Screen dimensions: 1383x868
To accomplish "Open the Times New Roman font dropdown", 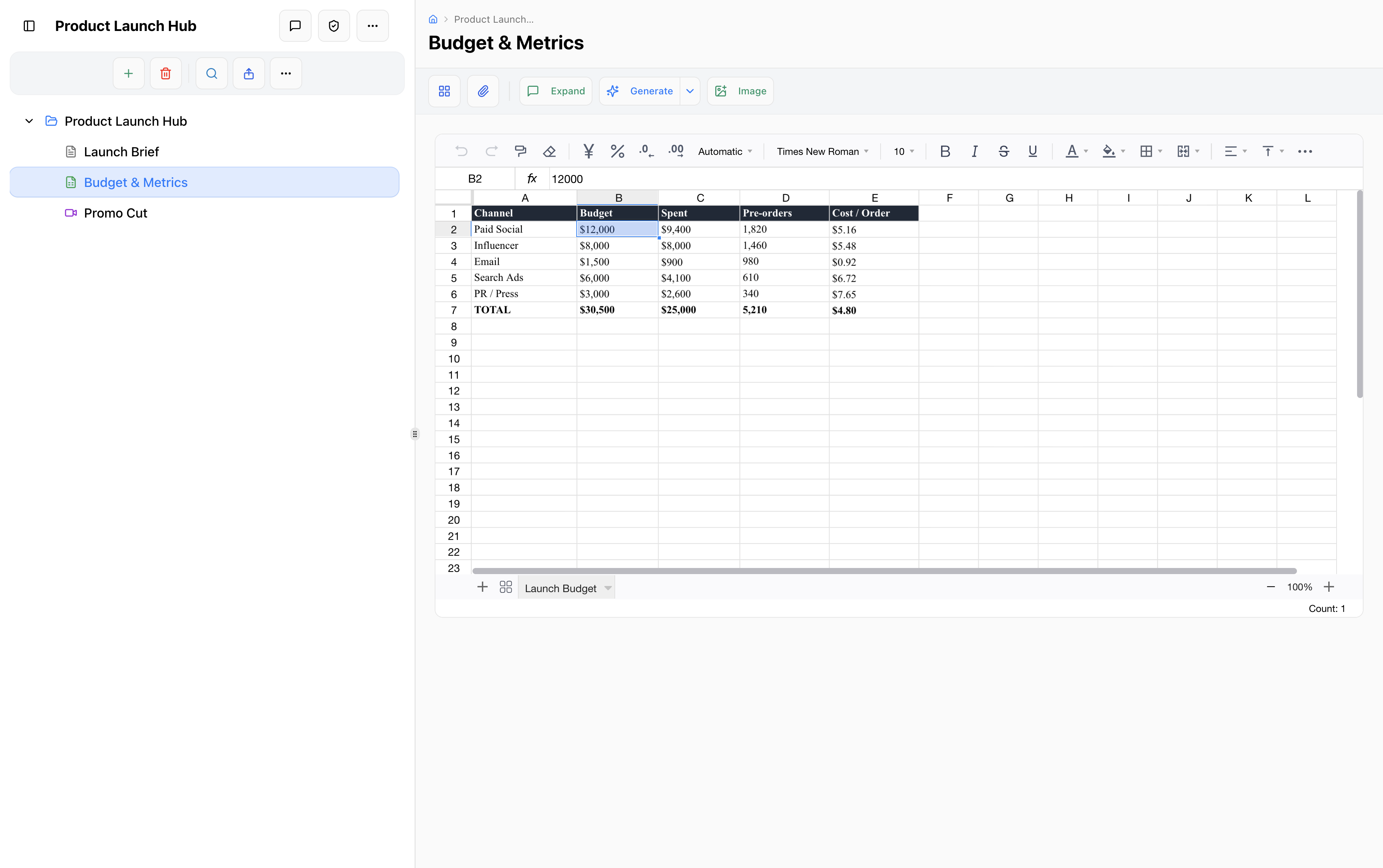I will [x=822, y=152].
